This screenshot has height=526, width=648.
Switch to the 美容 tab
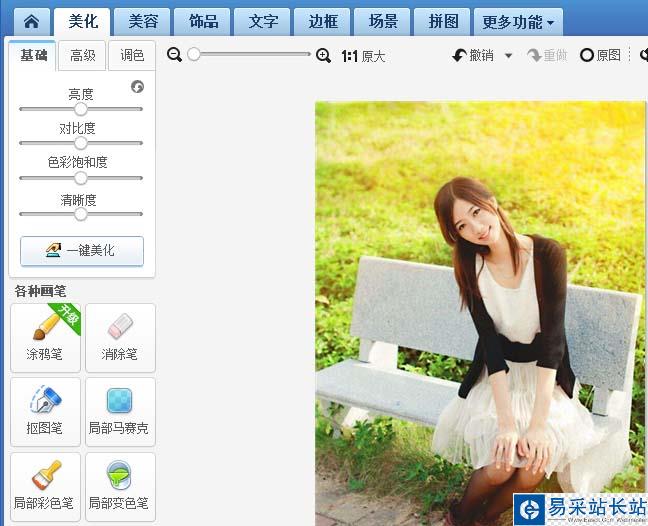143,21
